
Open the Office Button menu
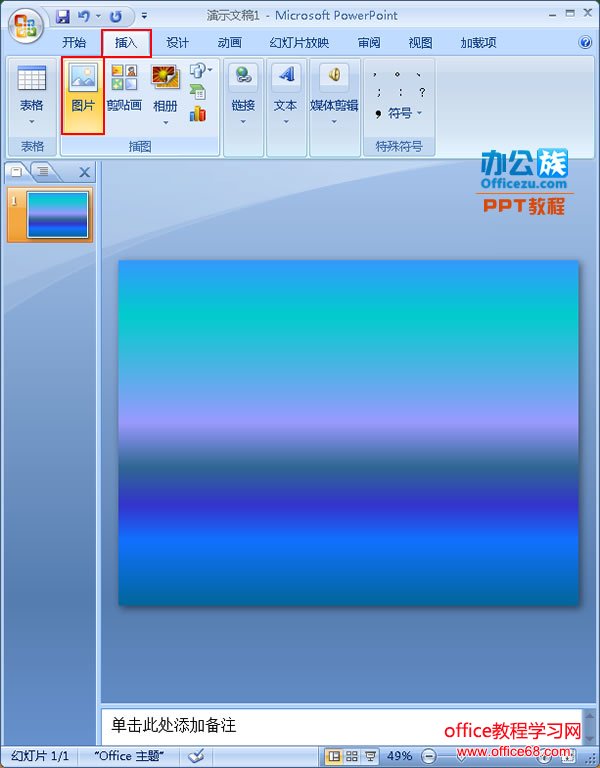coord(25,25)
